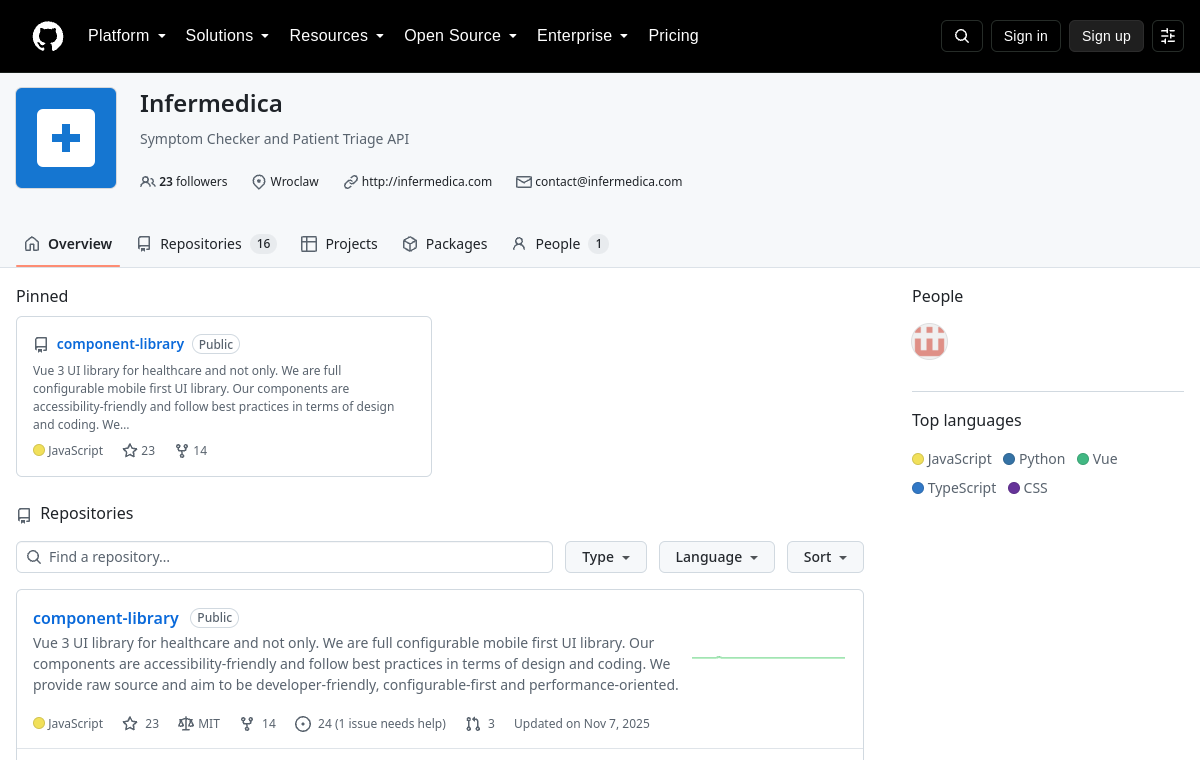1200x760 pixels.
Task: Open pinned component-library repository link
Action: 120,344
